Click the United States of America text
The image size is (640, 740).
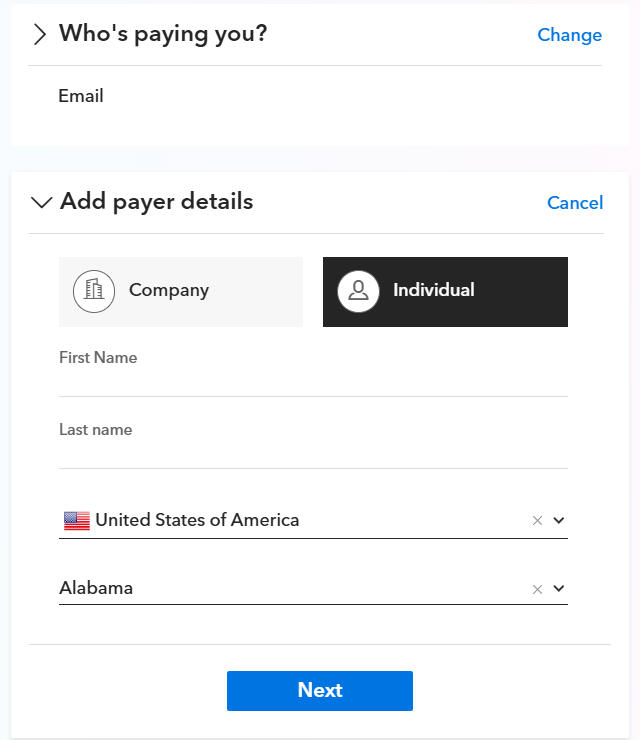click(x=197, y=520)
